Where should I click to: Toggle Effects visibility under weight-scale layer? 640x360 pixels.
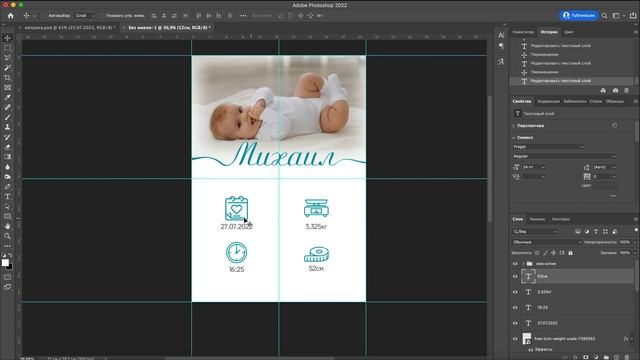click(530, 350)
